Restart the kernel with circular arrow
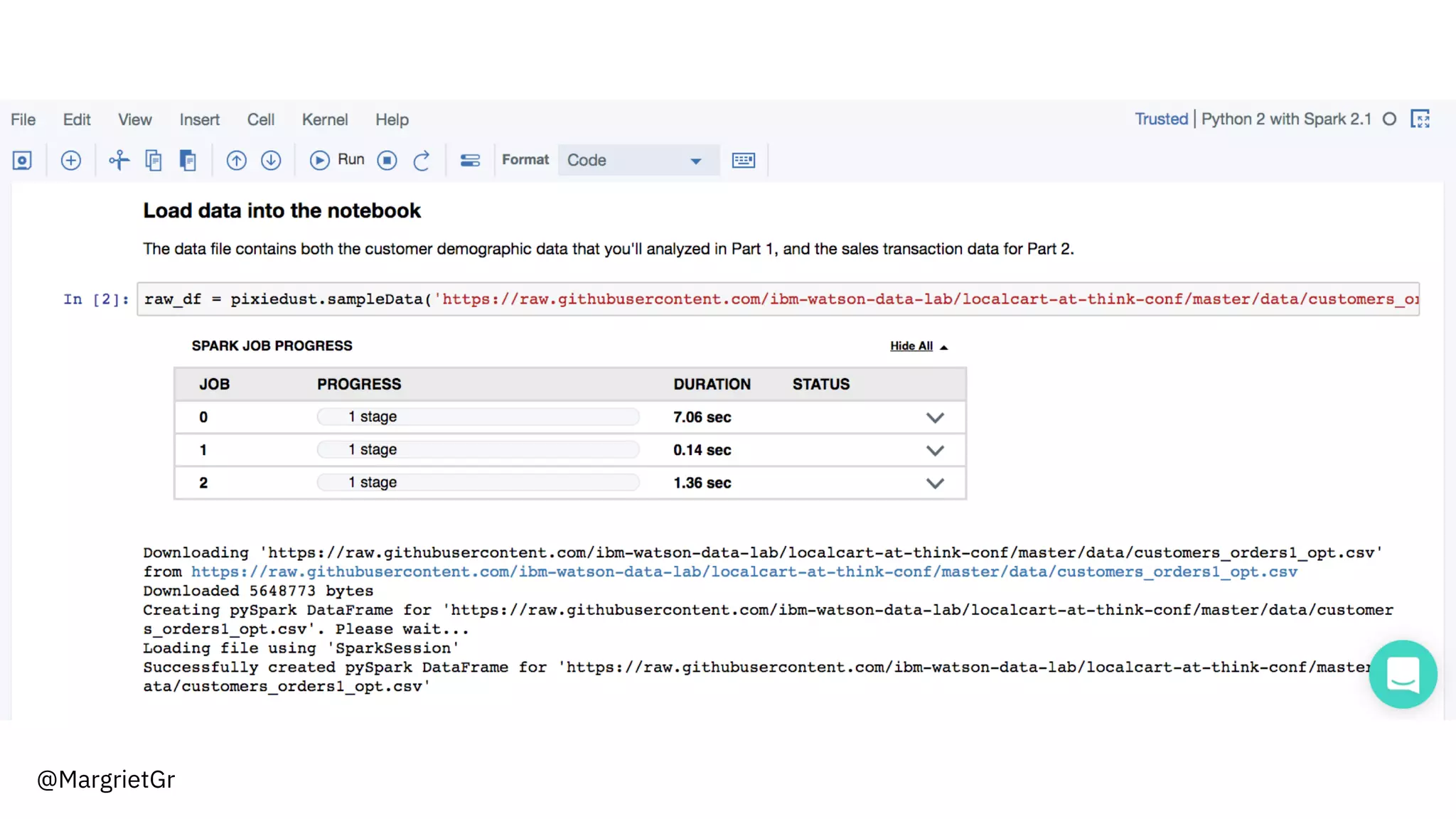 click(x=422, y=161)
